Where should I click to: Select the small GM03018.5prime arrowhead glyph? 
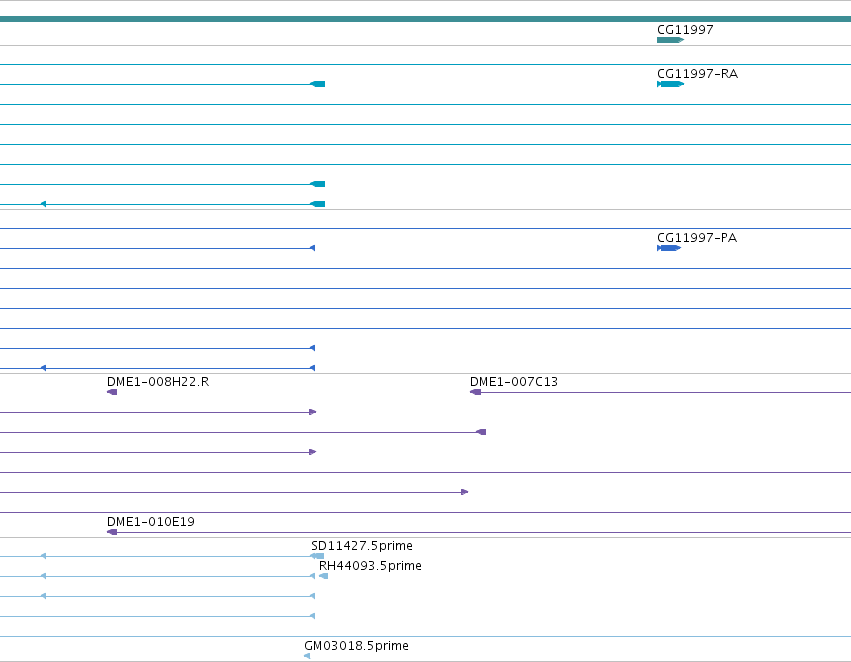click(307, 656)
